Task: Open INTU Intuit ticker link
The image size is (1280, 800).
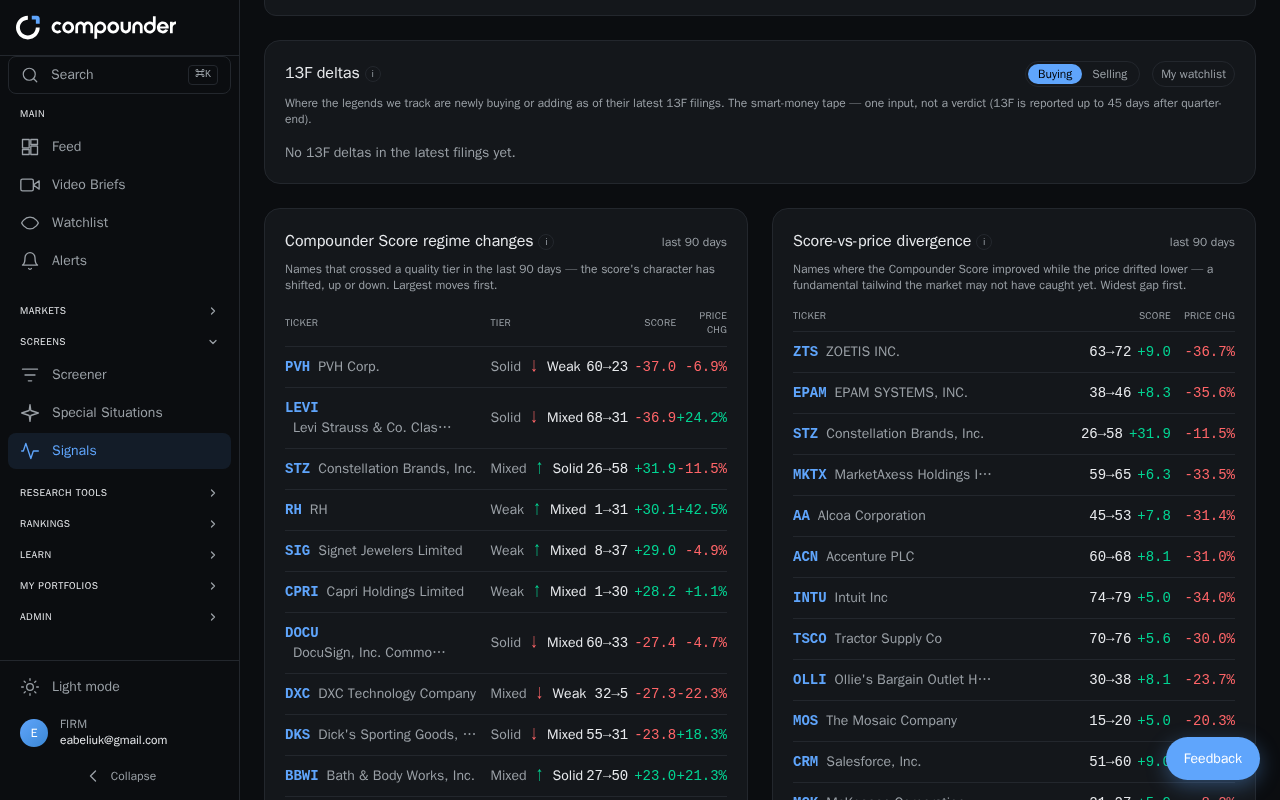Action: tap(809, 598)
